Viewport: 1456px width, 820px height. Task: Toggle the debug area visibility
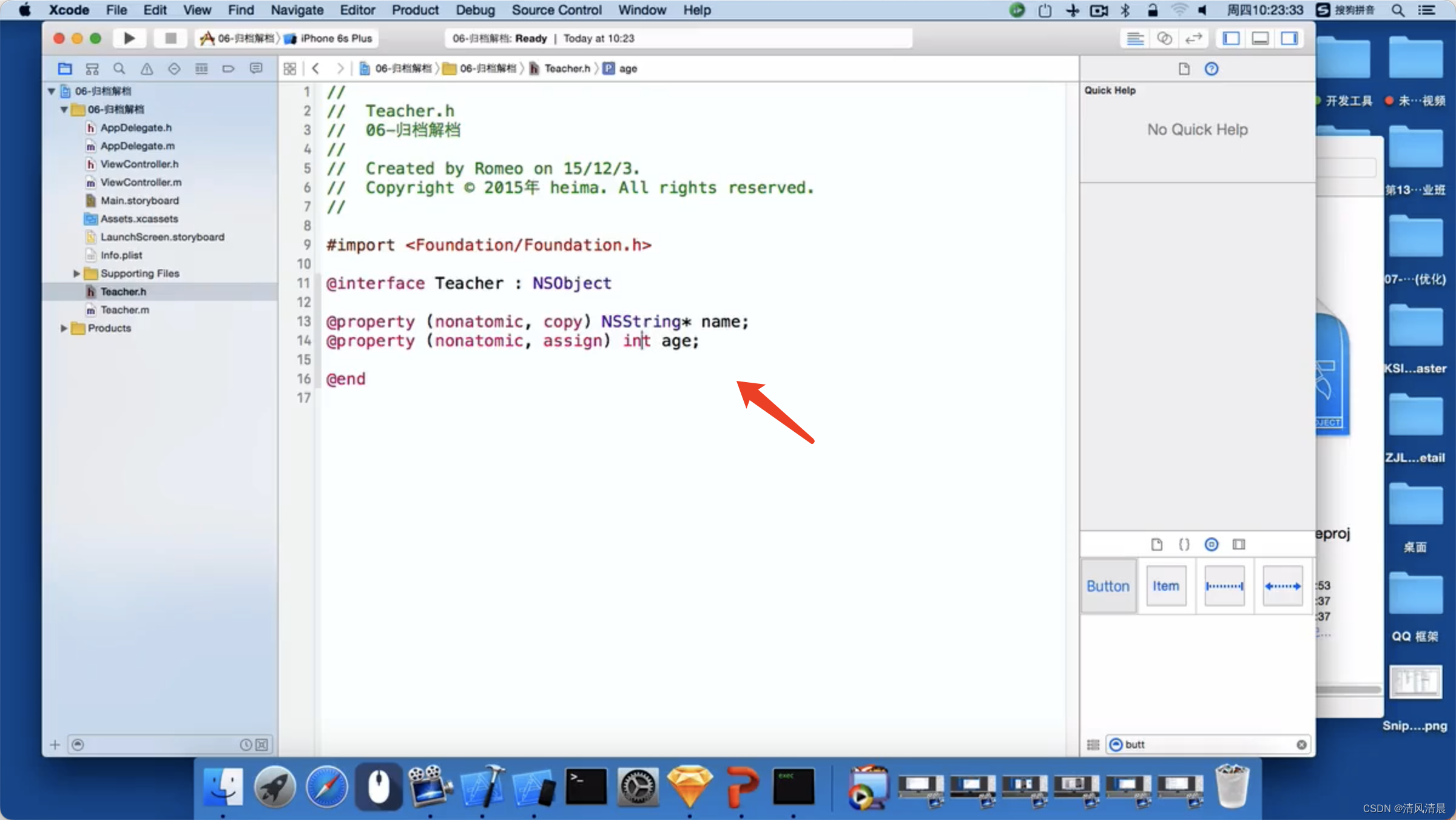(x=1260, y=38)
